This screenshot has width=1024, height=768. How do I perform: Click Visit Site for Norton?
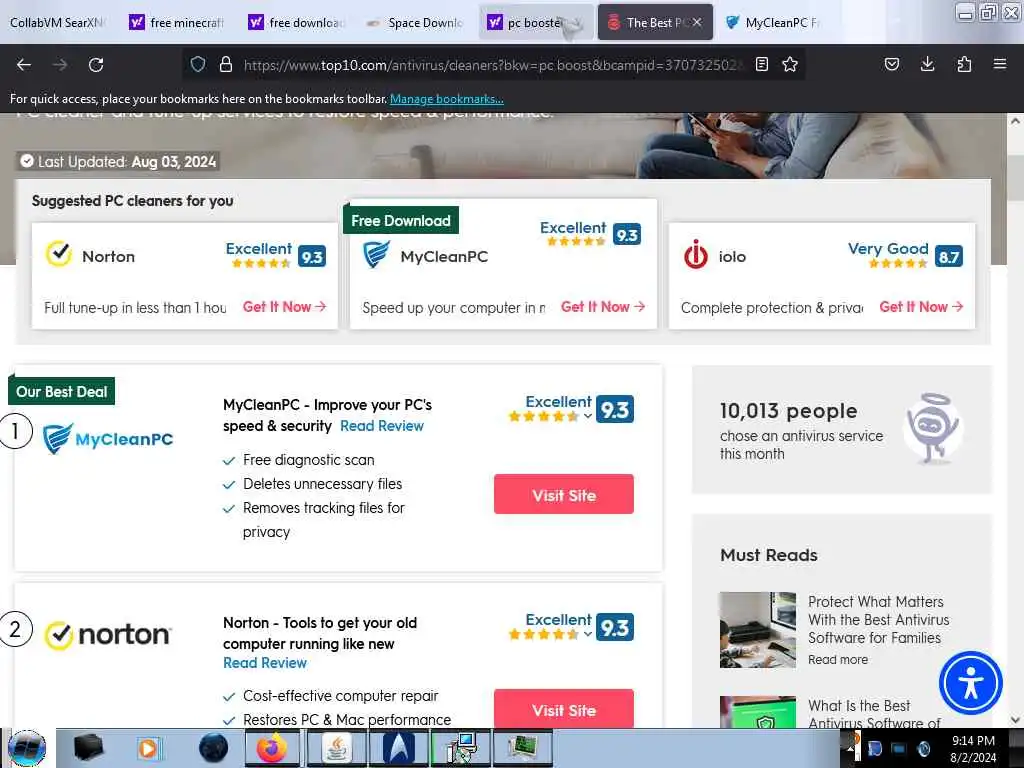(x=564, y=709)
